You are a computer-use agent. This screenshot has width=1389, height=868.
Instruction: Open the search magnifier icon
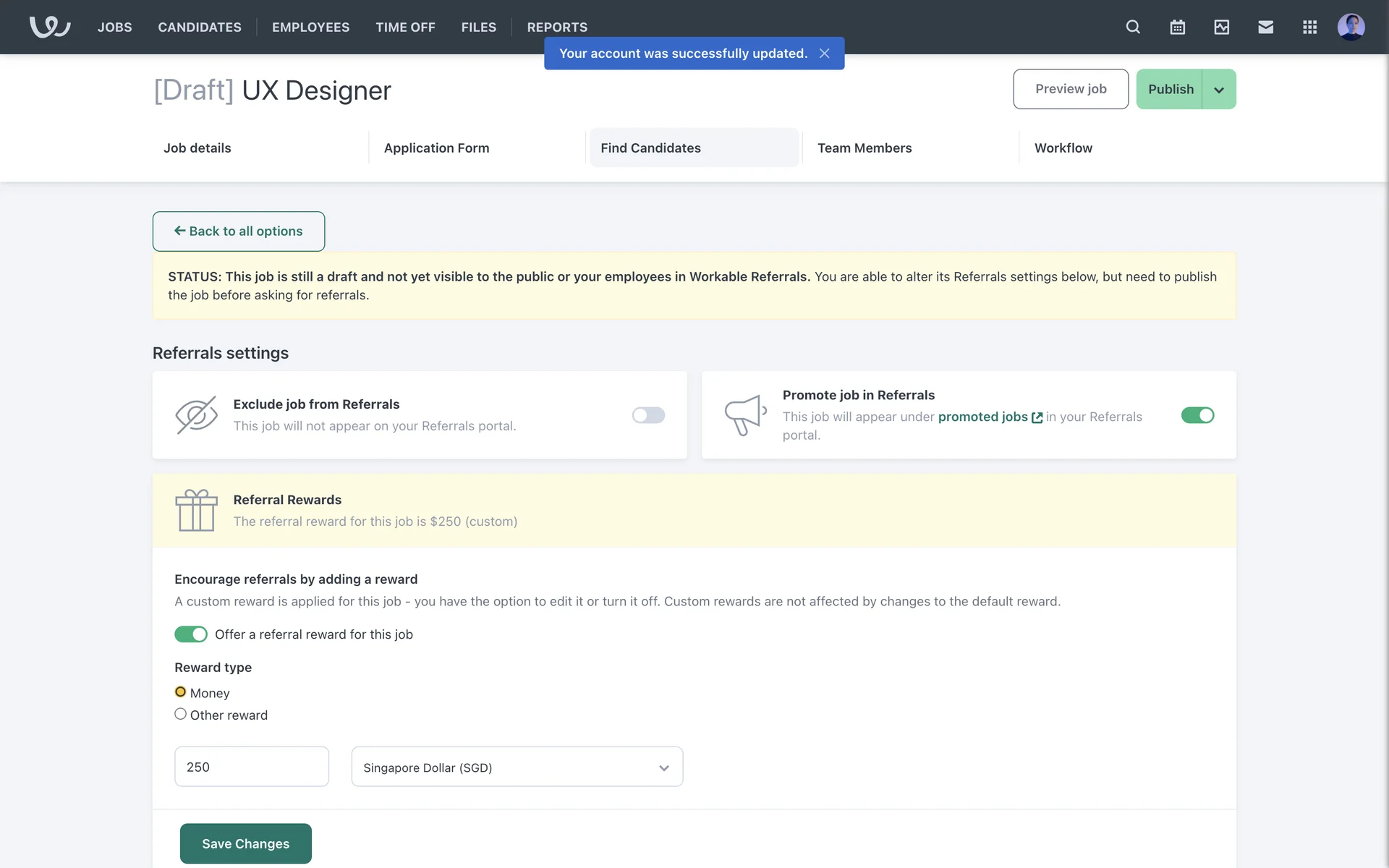pos(1133,27)
